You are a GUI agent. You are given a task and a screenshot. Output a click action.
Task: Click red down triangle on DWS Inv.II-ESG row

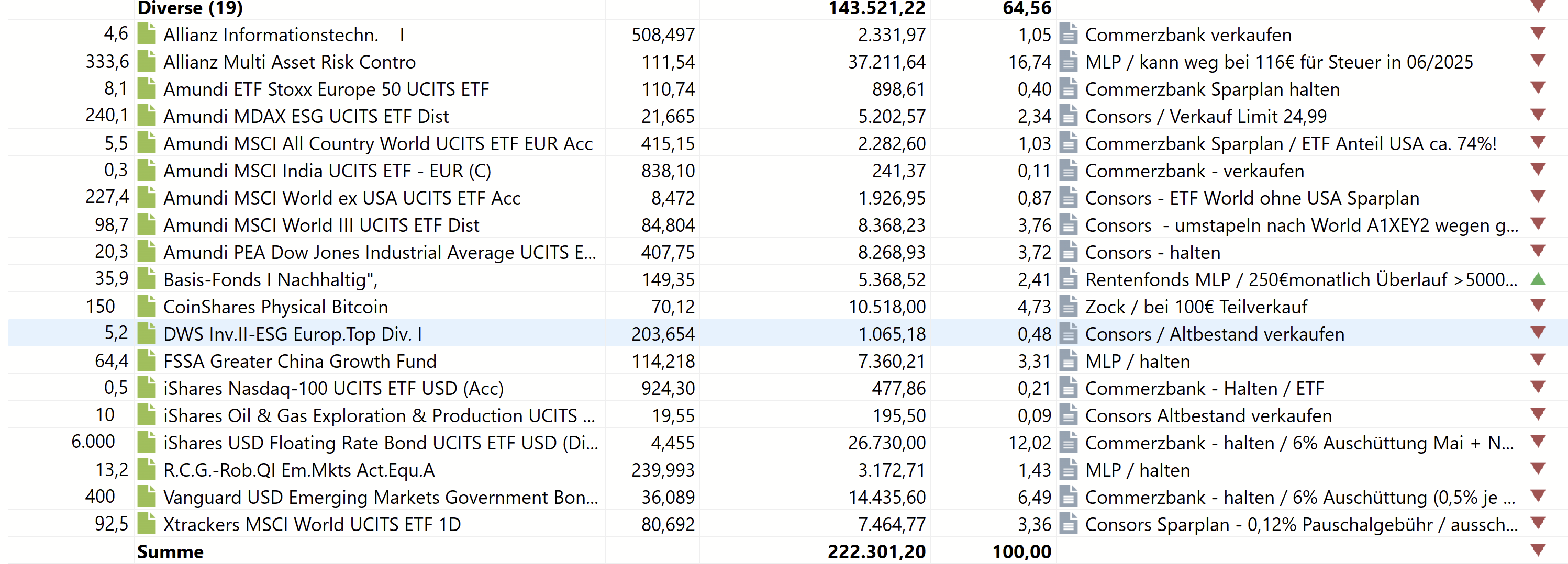1538,332
